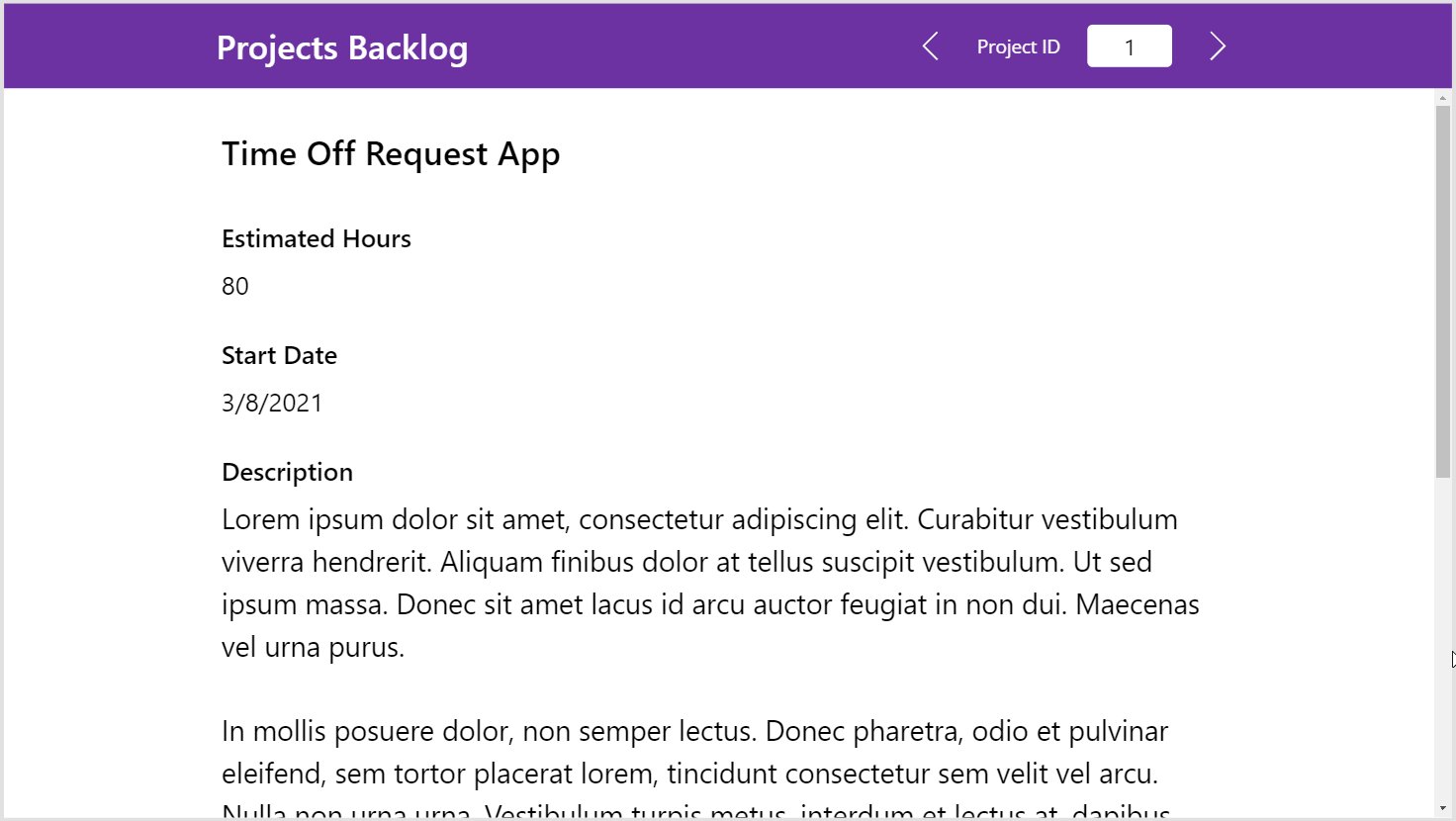Click the Projects Backlog title
This screenshot has width=1456, height=821.
pyautogui.click(x=342, y=46)
